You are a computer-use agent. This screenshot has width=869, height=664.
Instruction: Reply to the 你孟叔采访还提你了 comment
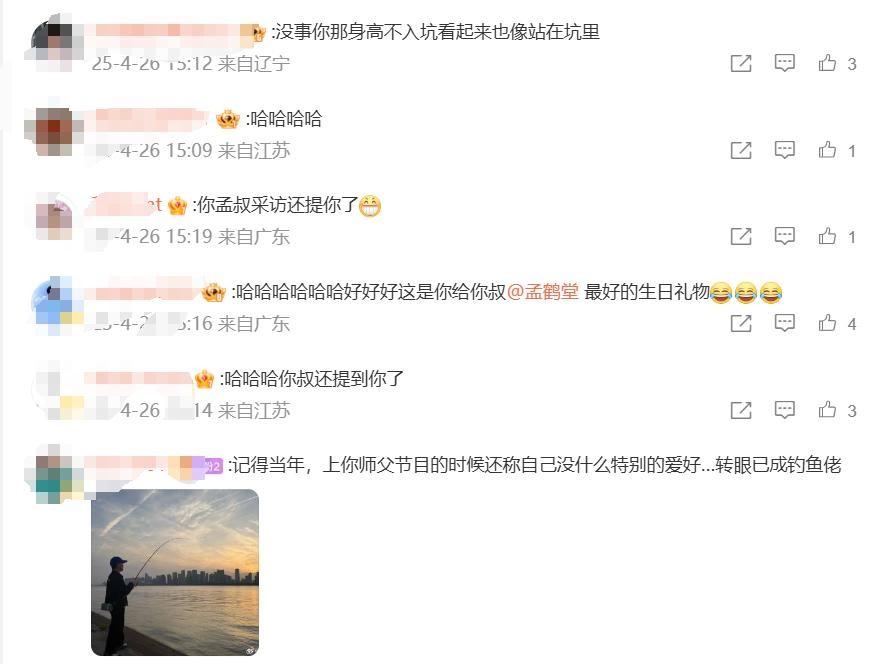[x=784, y=237]
